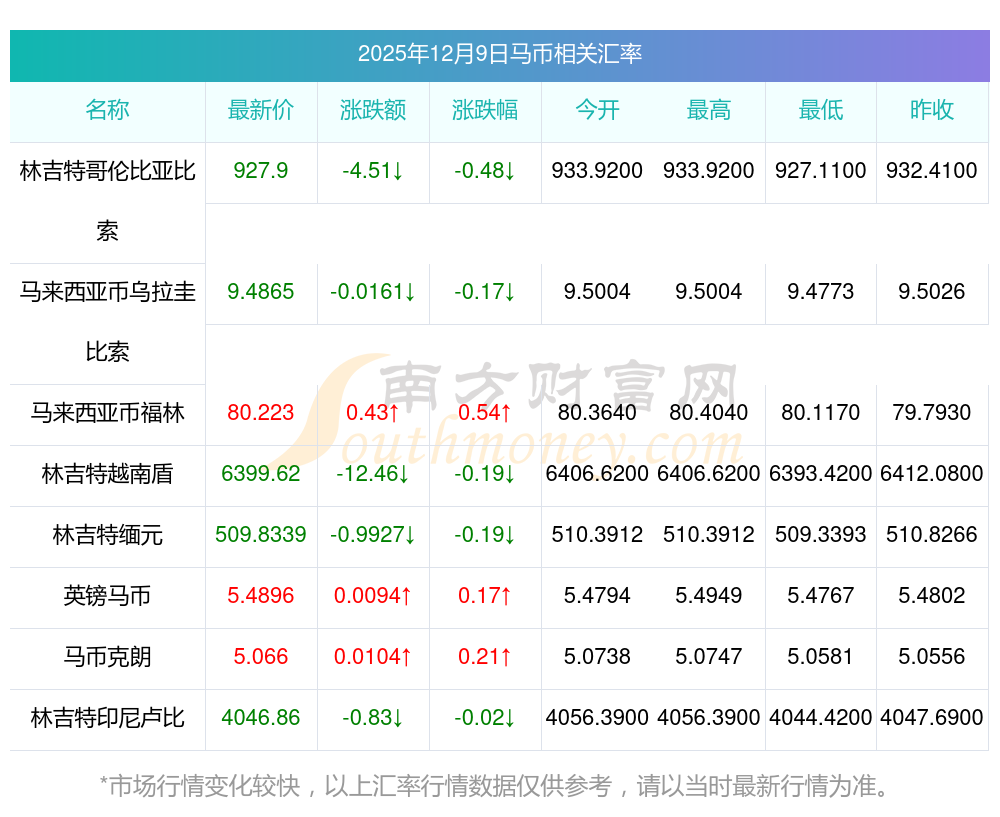This screenshot has height=817, width=1000.
Task: Click the market disclaimer footnote text
Action: [x=495, y=786]
